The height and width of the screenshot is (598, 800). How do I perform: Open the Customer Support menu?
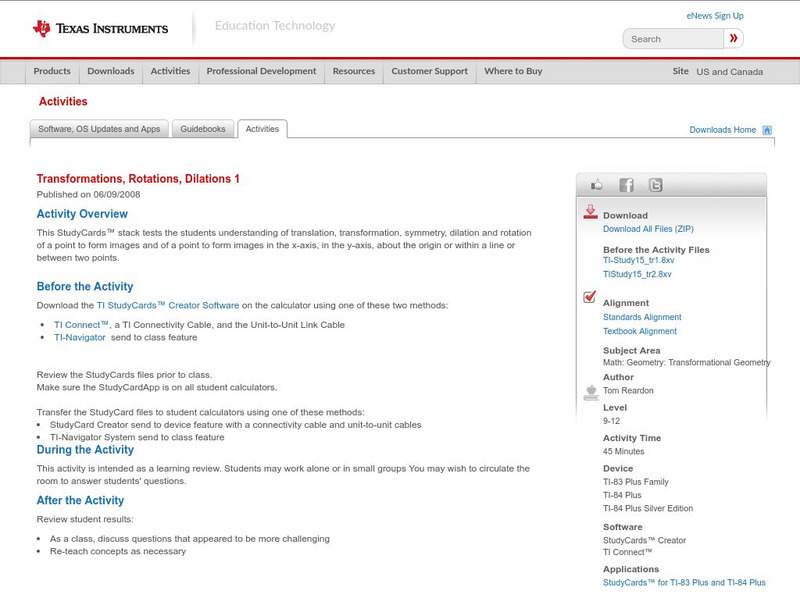click(x=430, y=71)
